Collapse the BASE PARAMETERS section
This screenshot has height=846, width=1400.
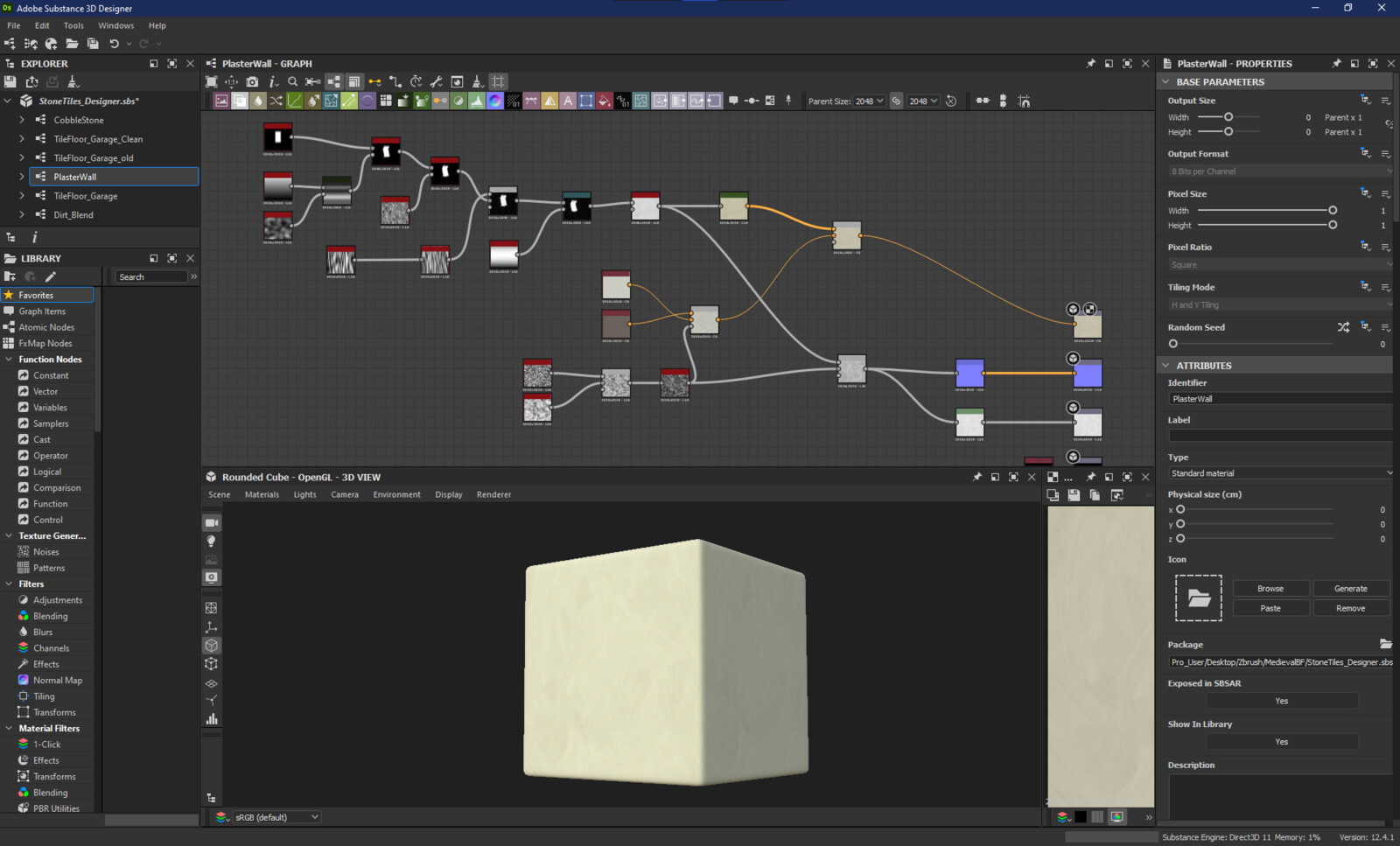pyautogui.click(x=1165, y=81)
